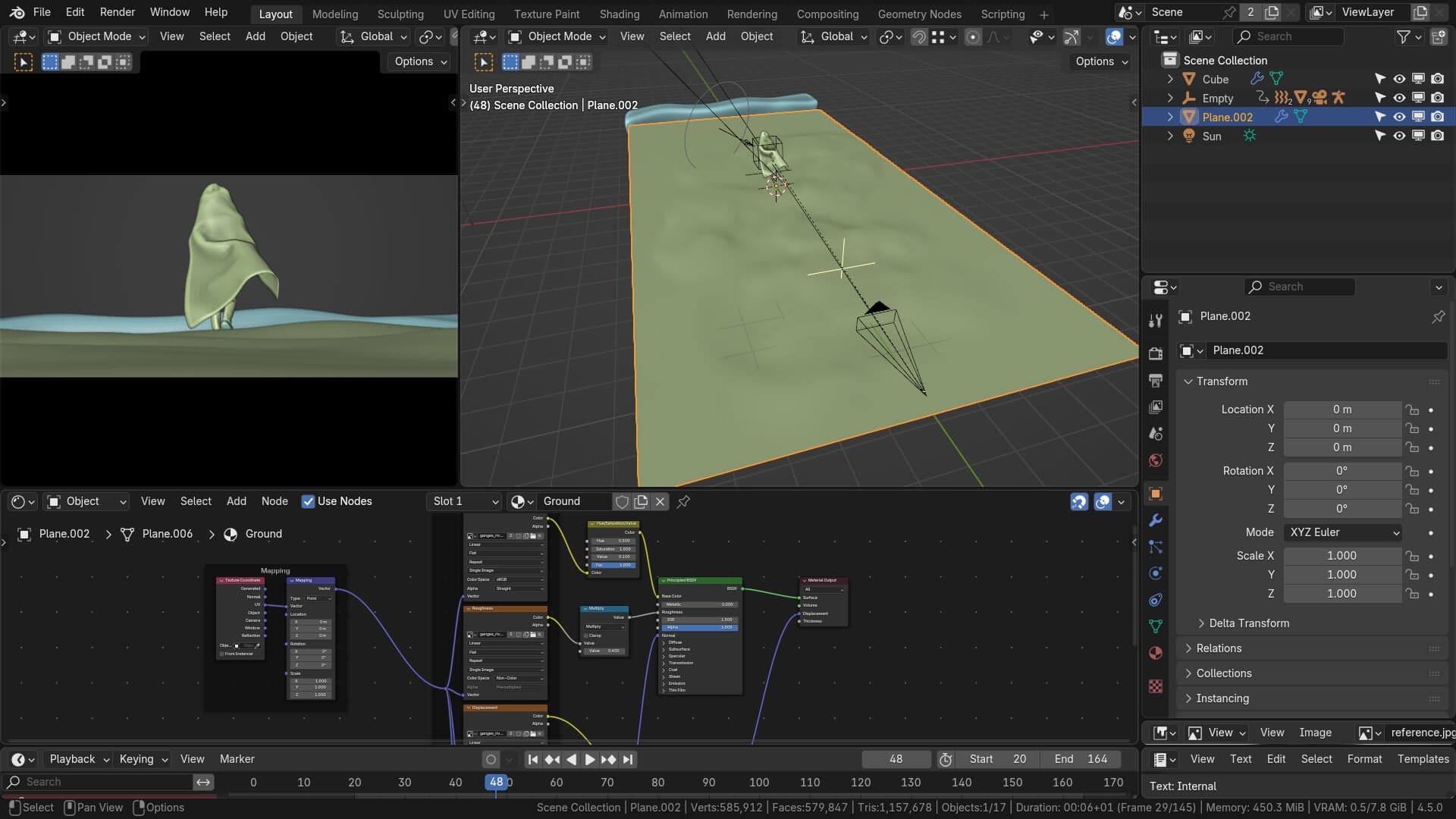Switch to the Geometry Nodes workspace tab
Viewport: 1456px width, 819px height.
pyautogui.click(x=919, y=14)
